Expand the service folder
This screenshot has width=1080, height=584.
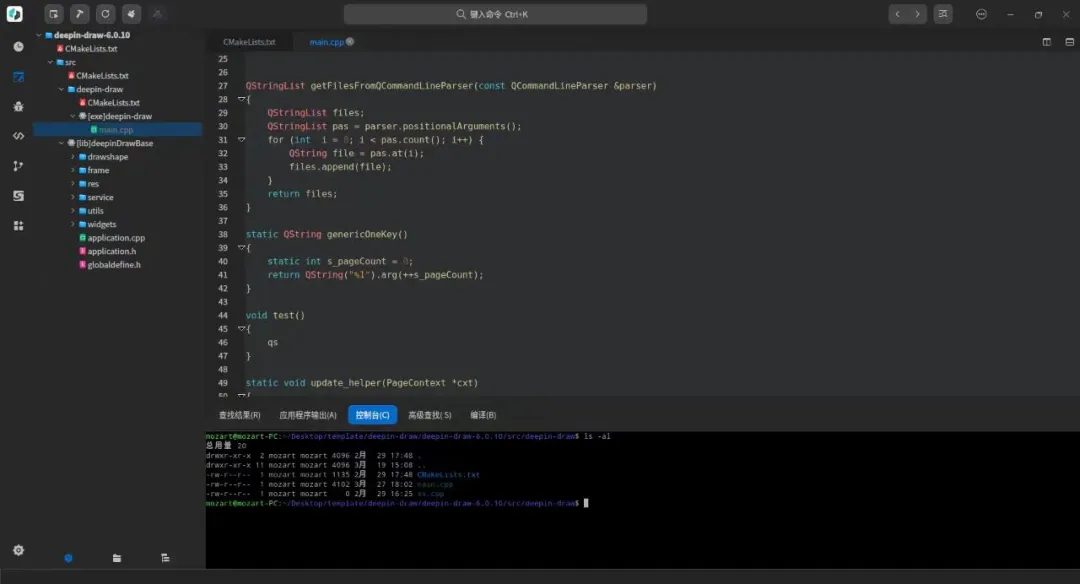pyautogui.click(x=73, y=197)
